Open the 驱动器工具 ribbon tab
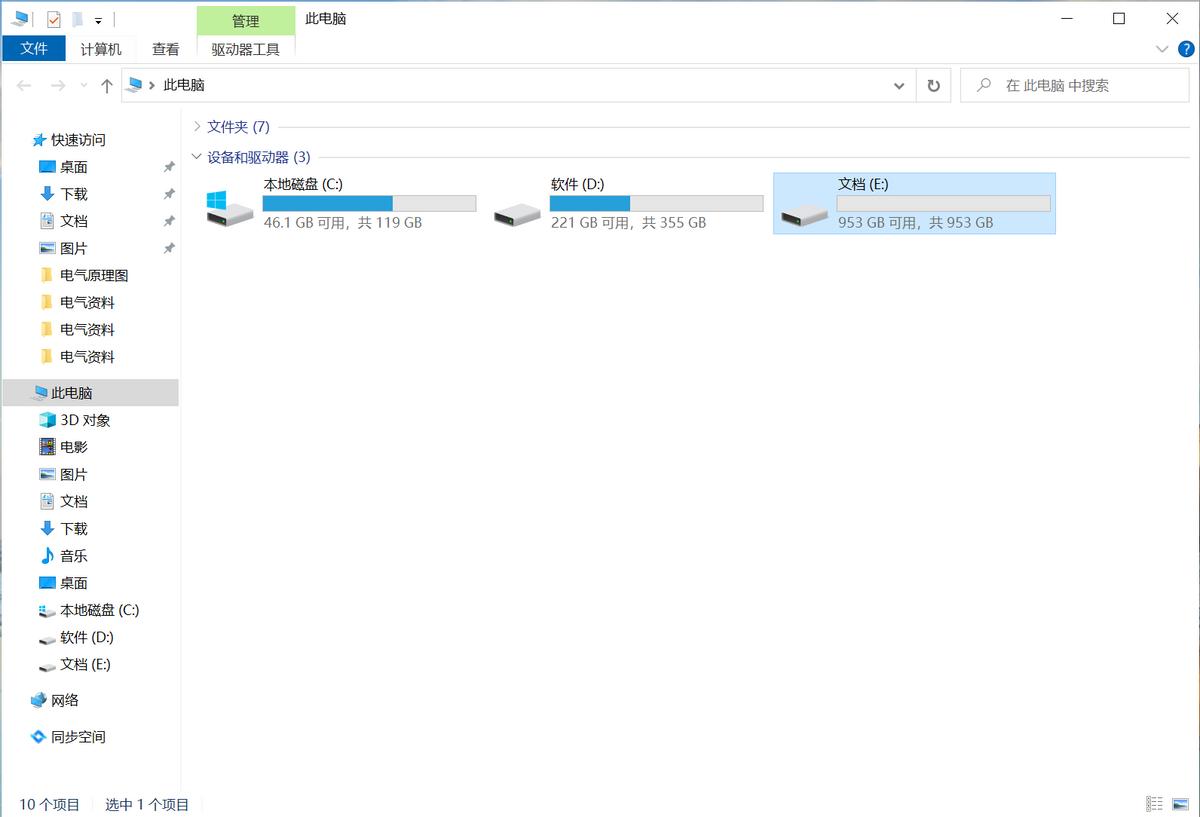The width and height of the screenshot is (1200, 817). click(x=245, y=49)
